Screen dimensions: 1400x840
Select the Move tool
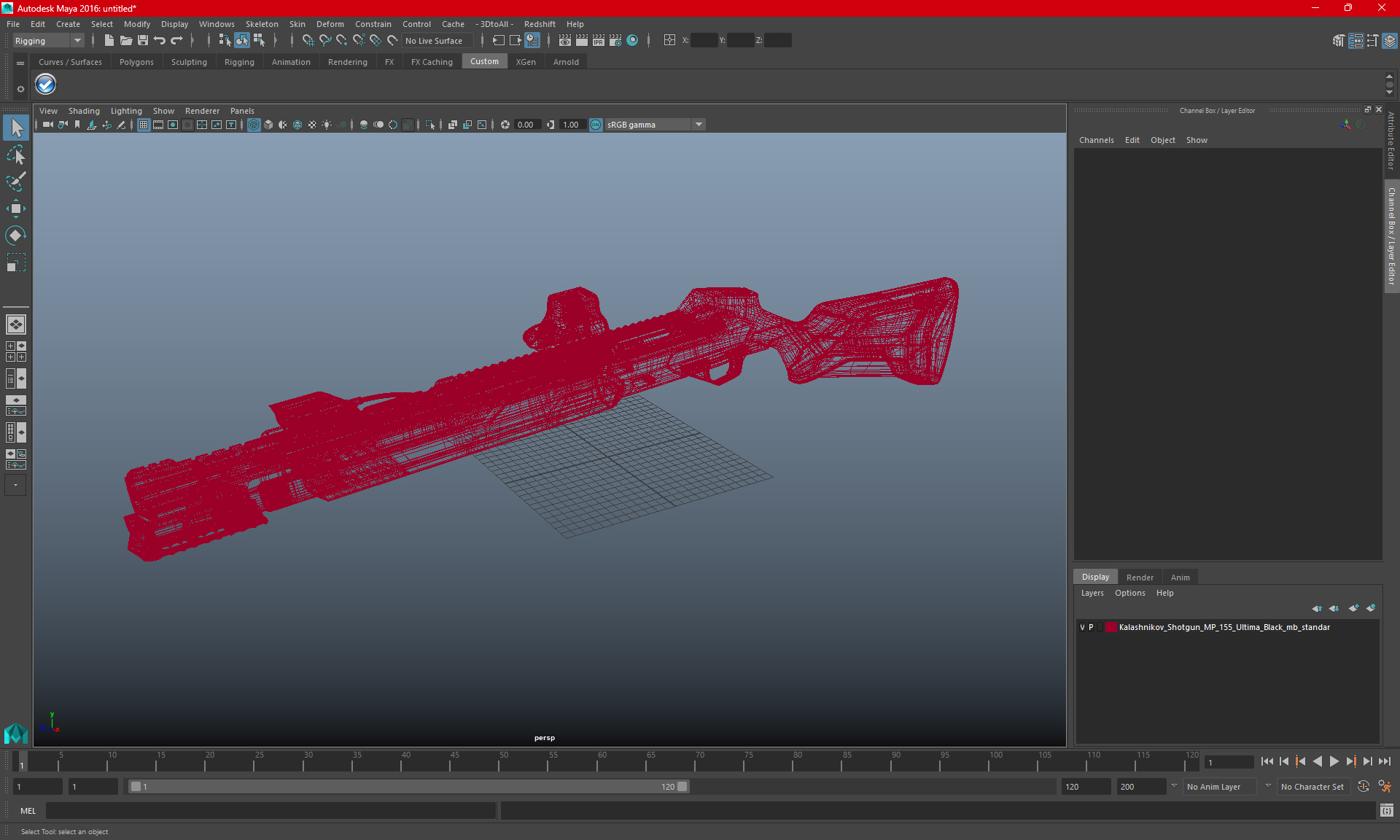click(15, 209)
